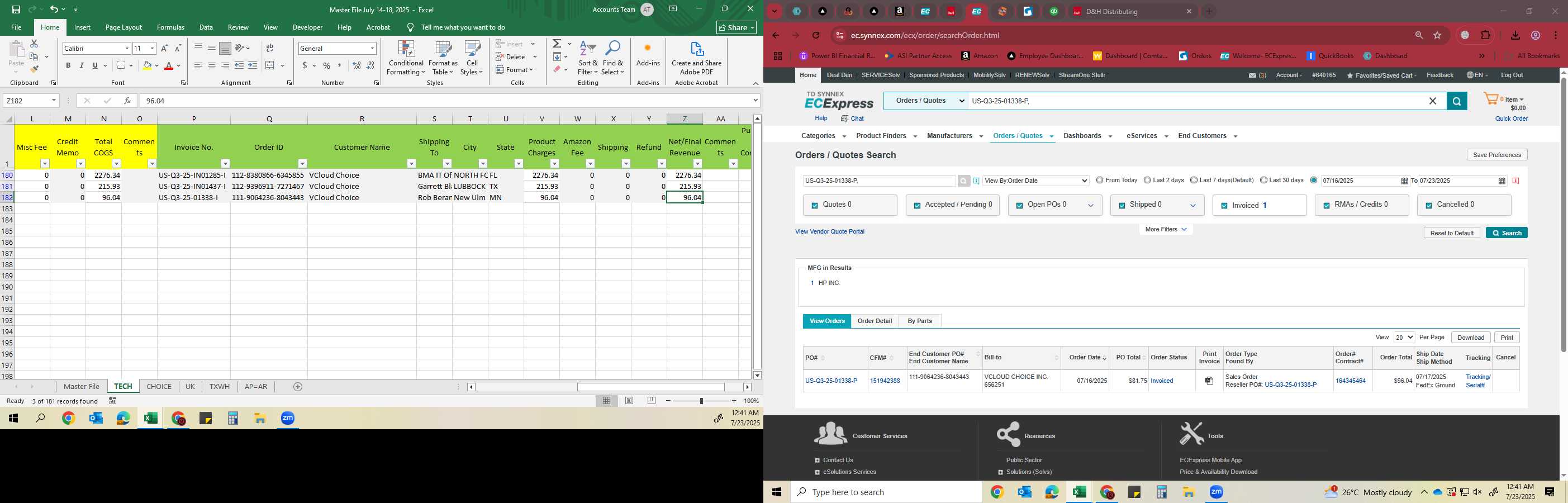This screenshot has width=1568, height=503.
Task: Open the Invoice No. column filter arrow
Action: tap(225, 164)
